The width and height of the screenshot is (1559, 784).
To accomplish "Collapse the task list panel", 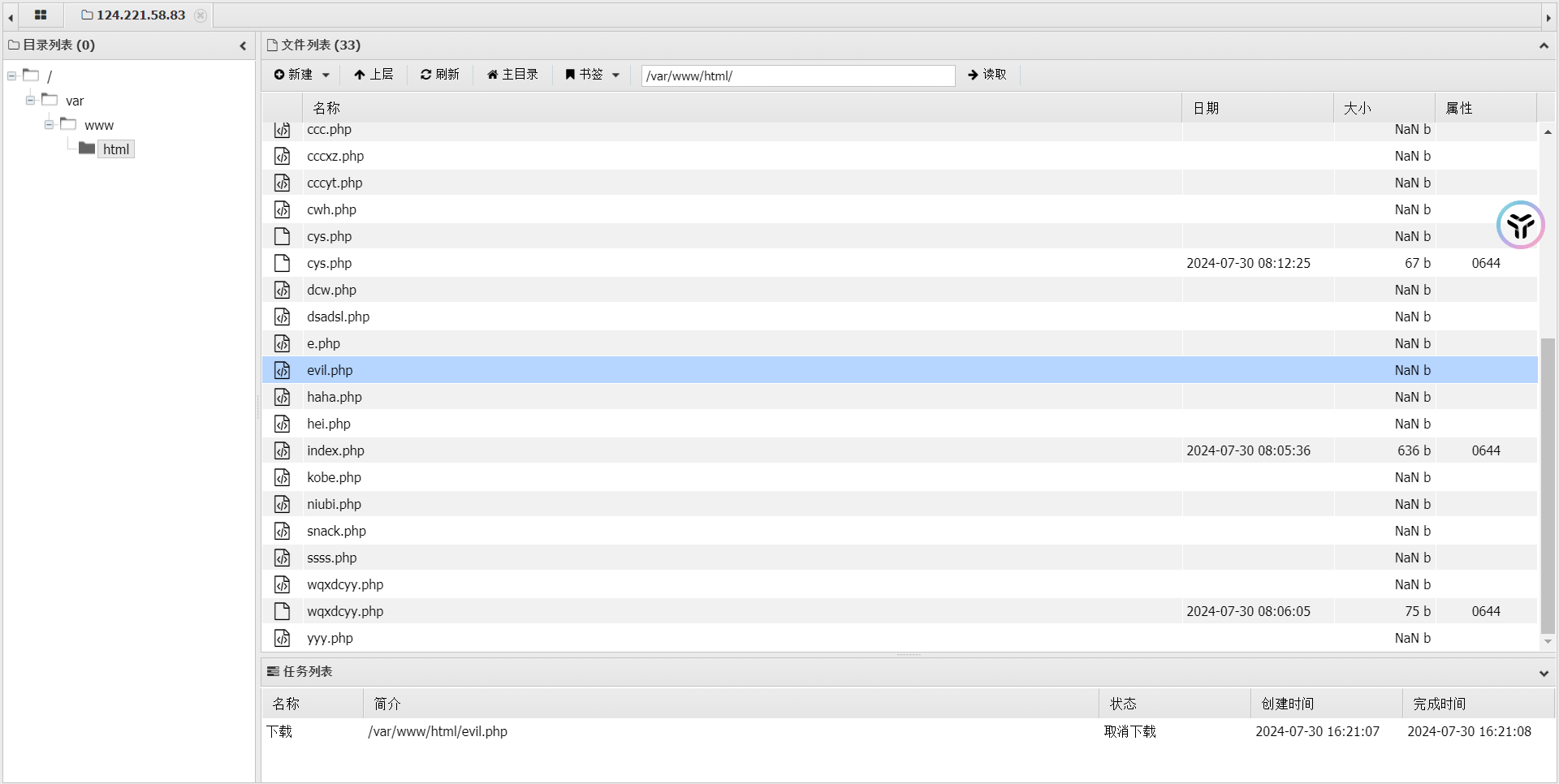I will tap(1544, 673).
